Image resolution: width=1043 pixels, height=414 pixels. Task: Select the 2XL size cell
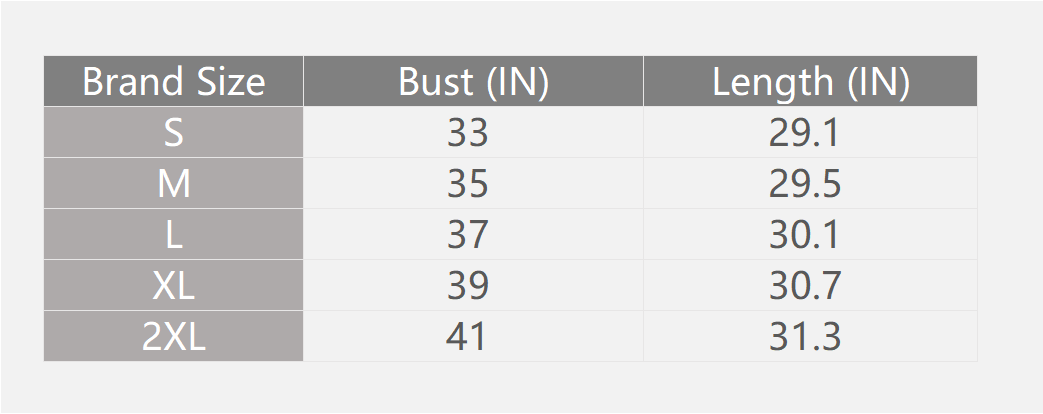[174, 336]
